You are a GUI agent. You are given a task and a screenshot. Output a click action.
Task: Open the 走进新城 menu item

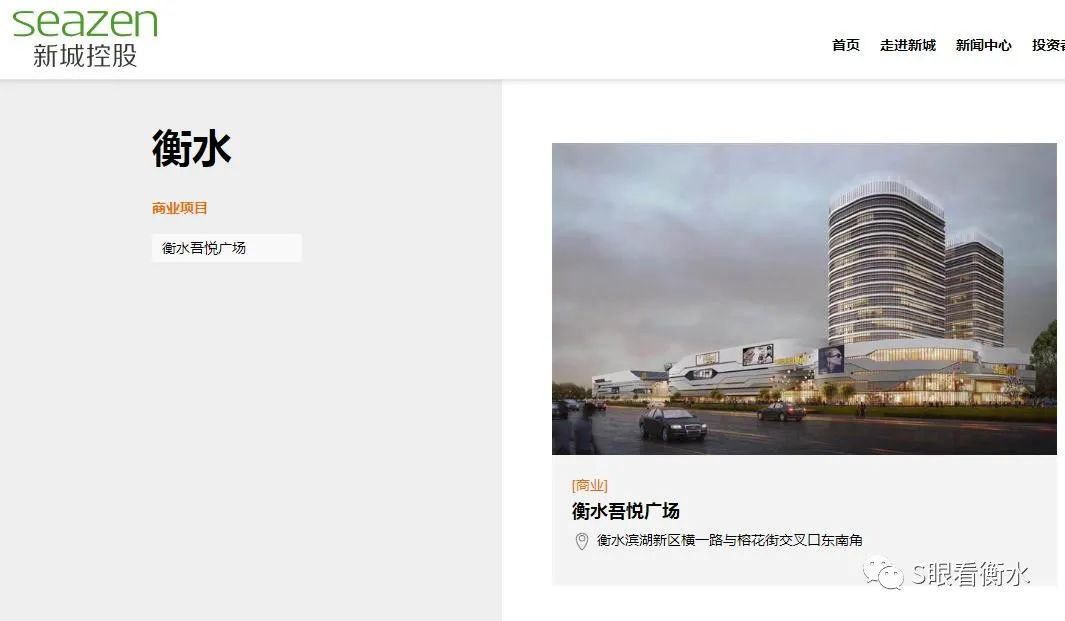pyautogui.click(x=907, y=46)
